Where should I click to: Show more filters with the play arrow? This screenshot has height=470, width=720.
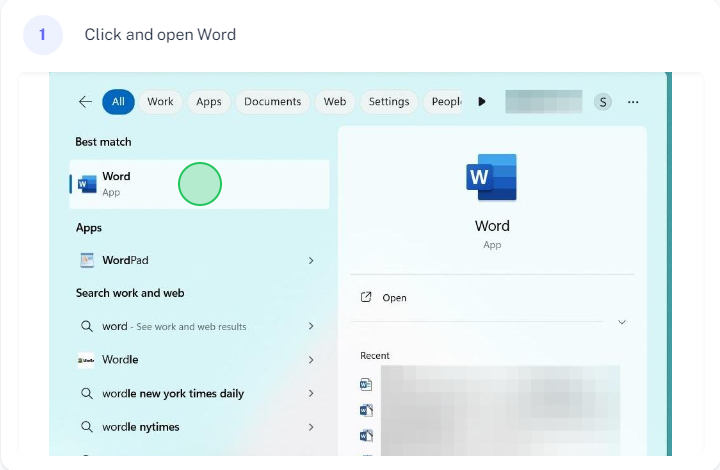tap(482, 101)
